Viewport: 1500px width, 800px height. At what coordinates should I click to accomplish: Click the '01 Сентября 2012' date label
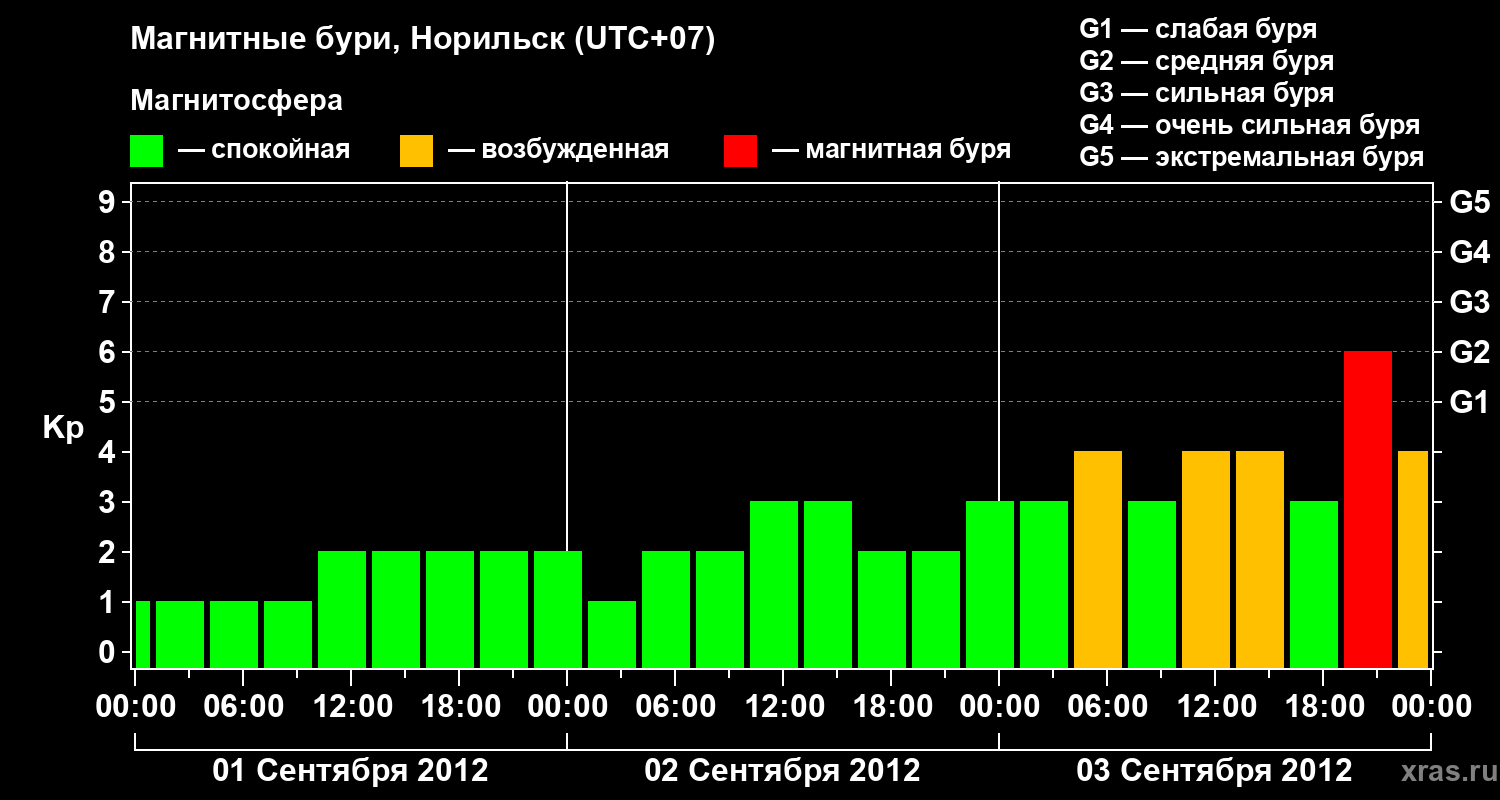351,770
